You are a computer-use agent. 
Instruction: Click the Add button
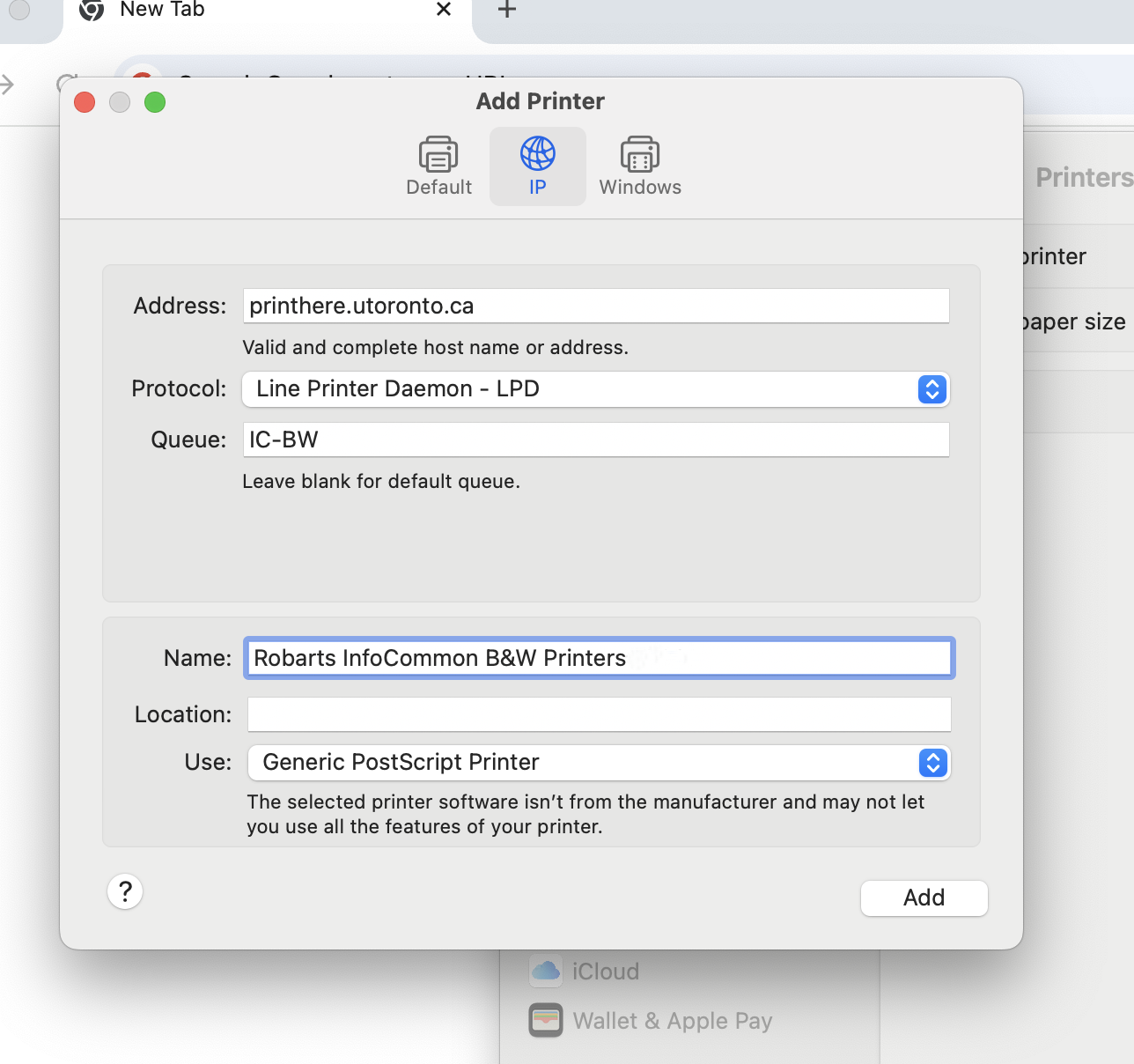[924, 898]
